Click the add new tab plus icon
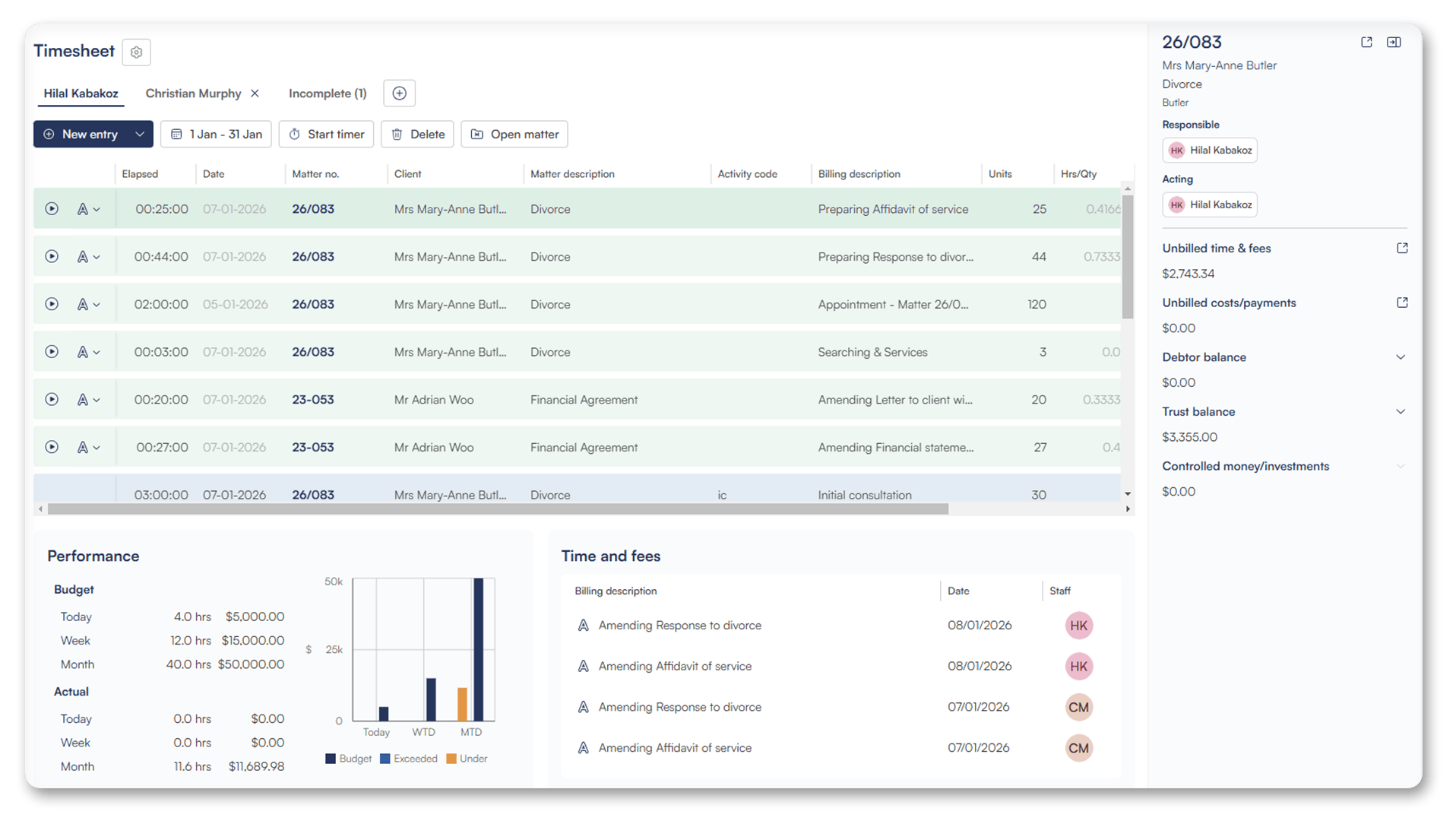The image size is (1456, 824). [x=399, y=93]
